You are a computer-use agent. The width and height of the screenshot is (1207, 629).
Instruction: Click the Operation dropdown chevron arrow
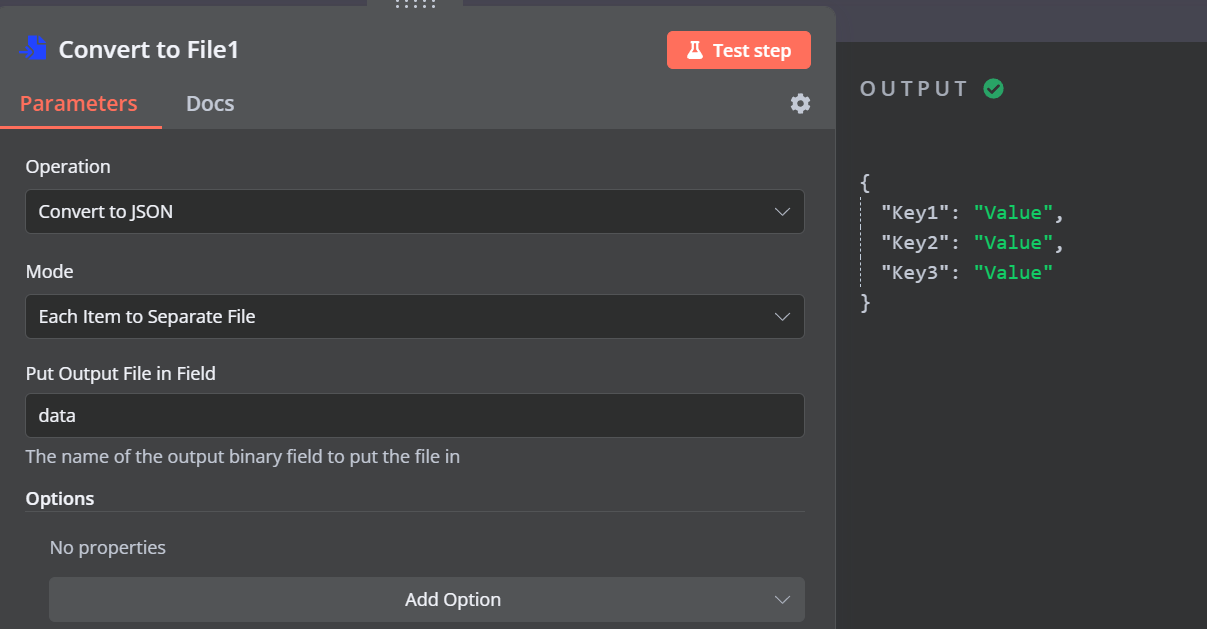tap(783, 212)
